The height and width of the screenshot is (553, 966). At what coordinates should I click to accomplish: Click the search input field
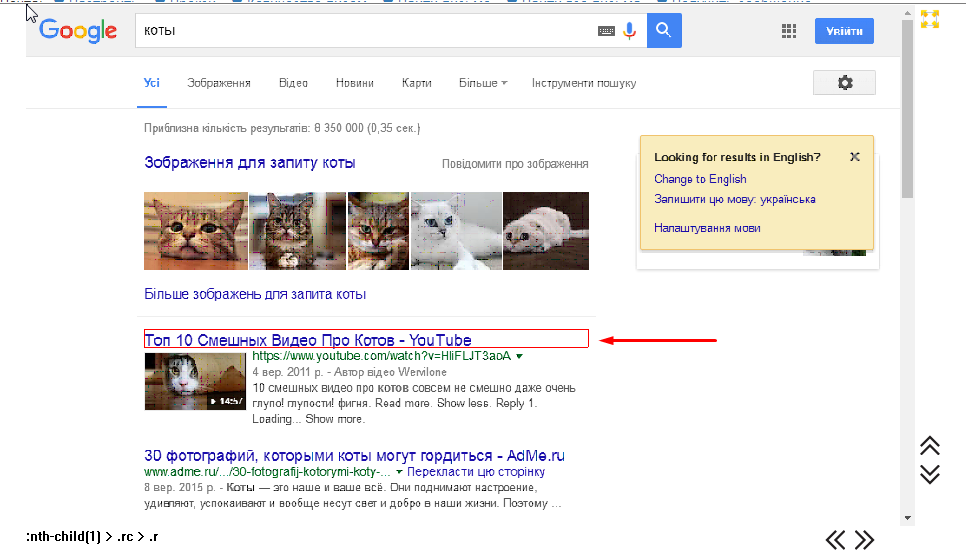365,31
